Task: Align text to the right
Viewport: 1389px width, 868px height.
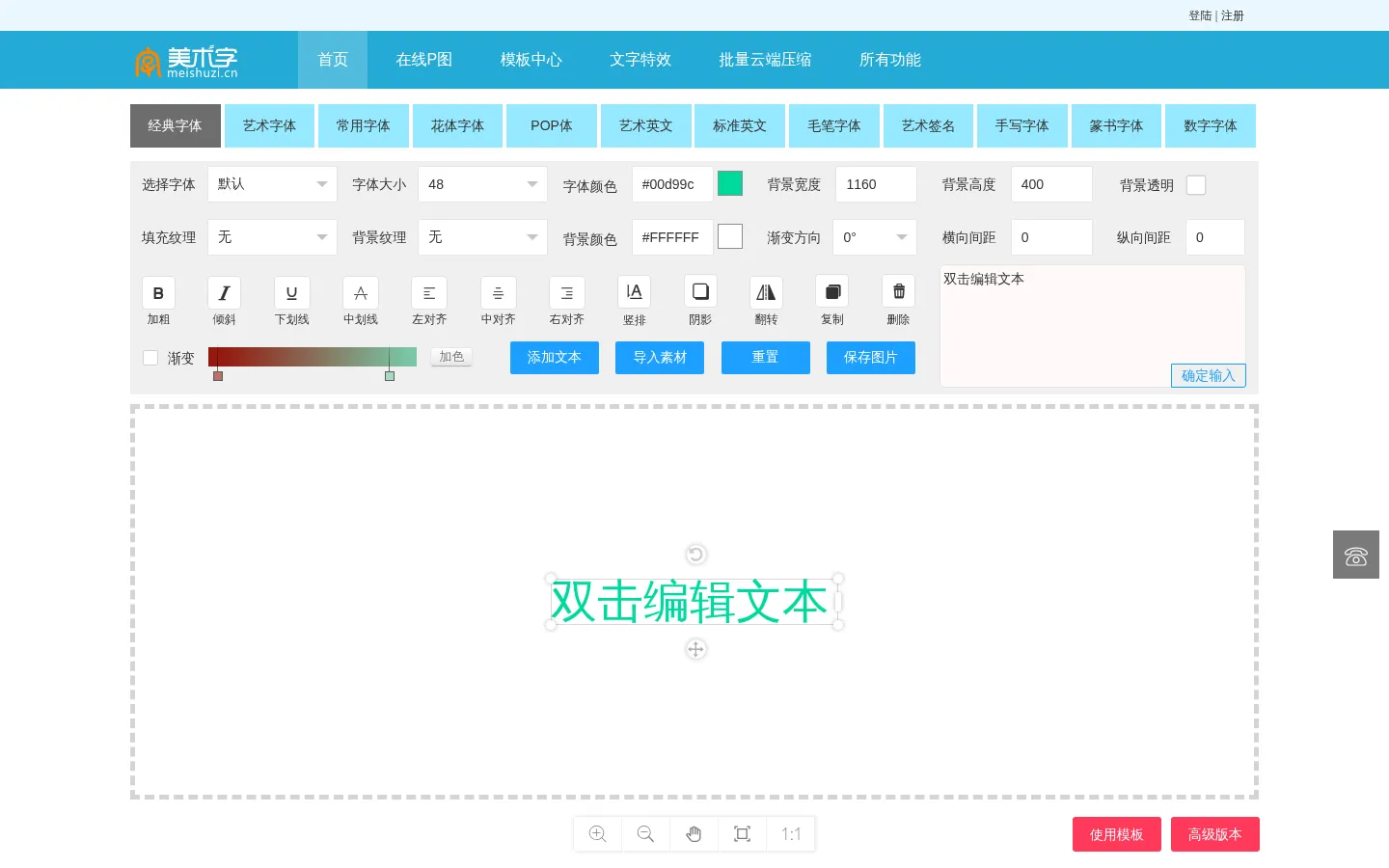Action: click(567, 293)
